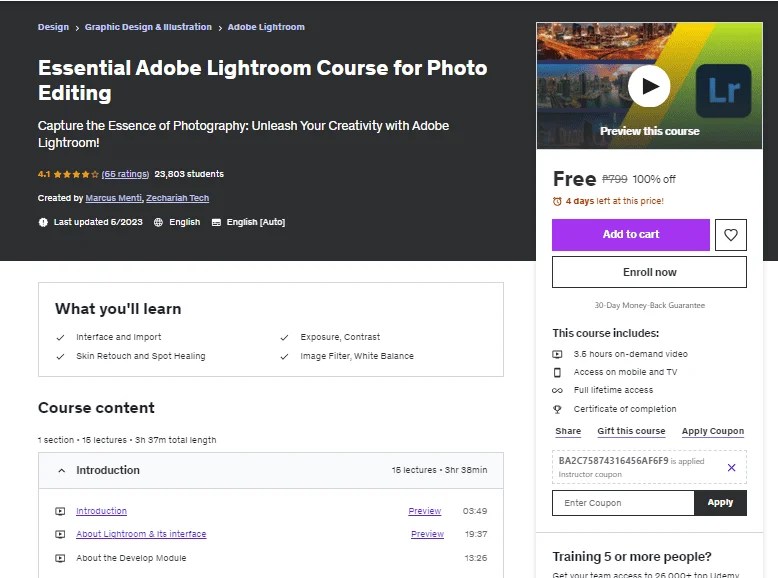This screenshot has height=578, width=778.
Task: Click Gift this course
Action: tap(631, 431)
